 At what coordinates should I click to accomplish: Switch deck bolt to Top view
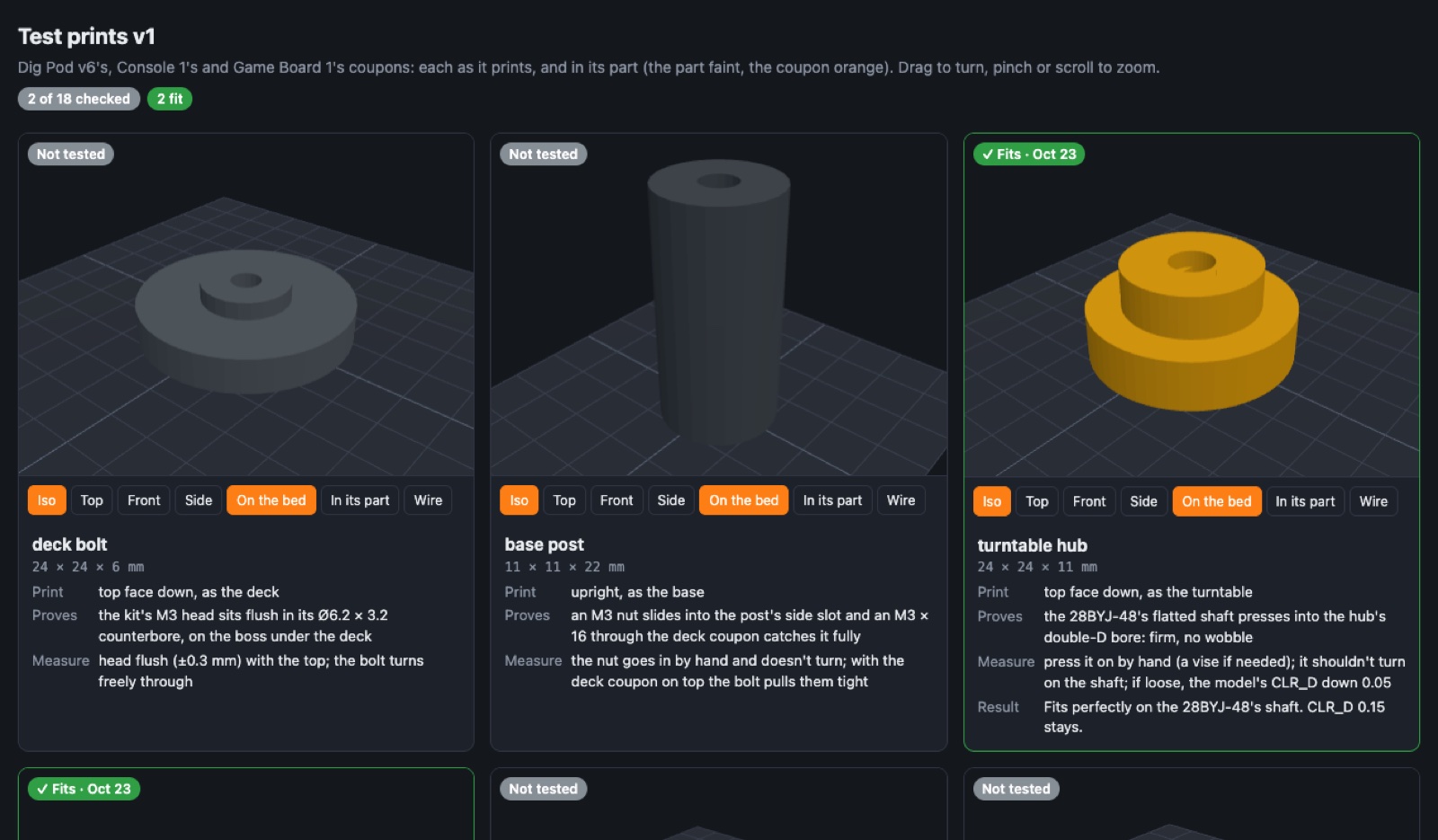pos(92,500)
